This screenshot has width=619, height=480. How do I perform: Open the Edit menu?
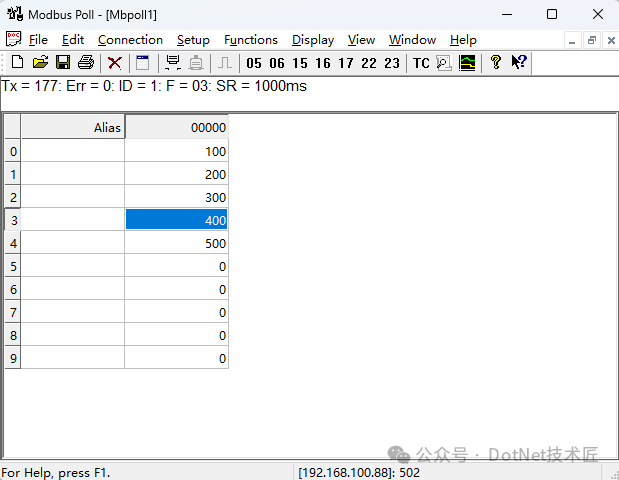73,40
